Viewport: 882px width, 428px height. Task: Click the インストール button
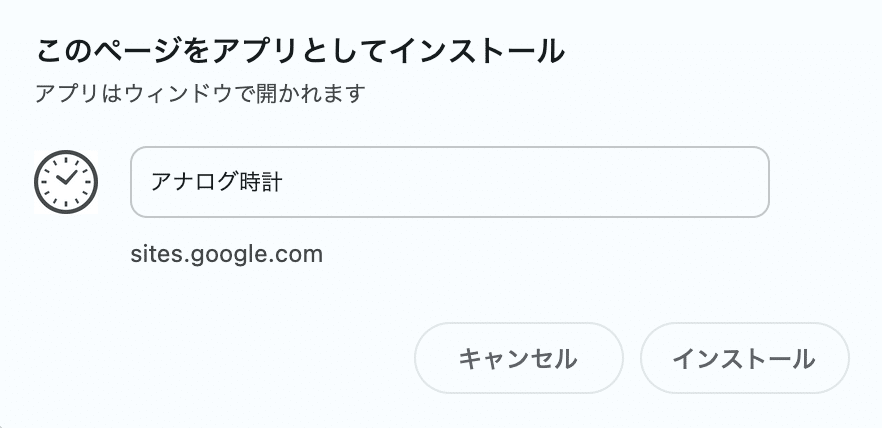[x=744, y=358]
